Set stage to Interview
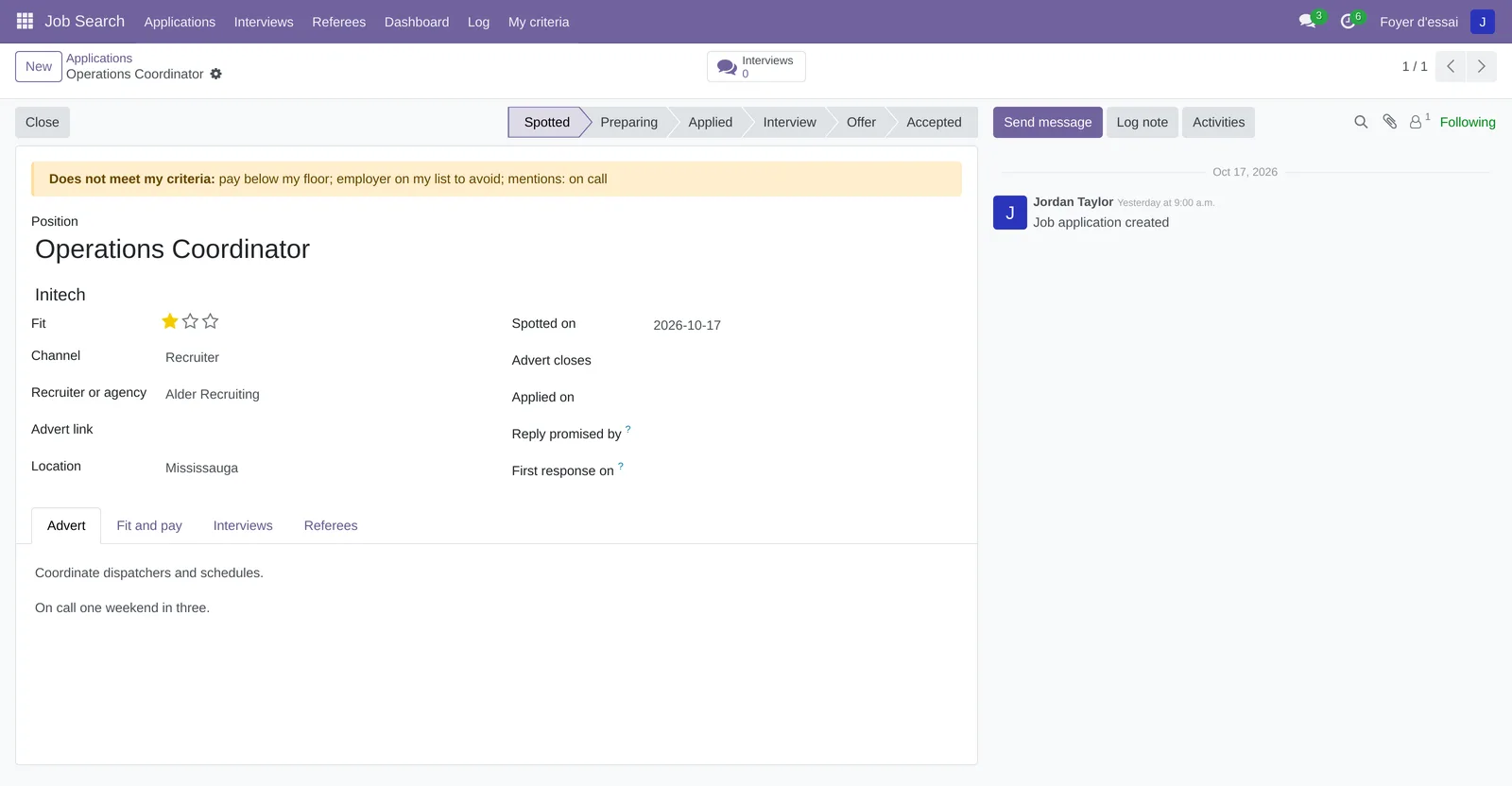 pyautogui.click(x=789, y=122)
